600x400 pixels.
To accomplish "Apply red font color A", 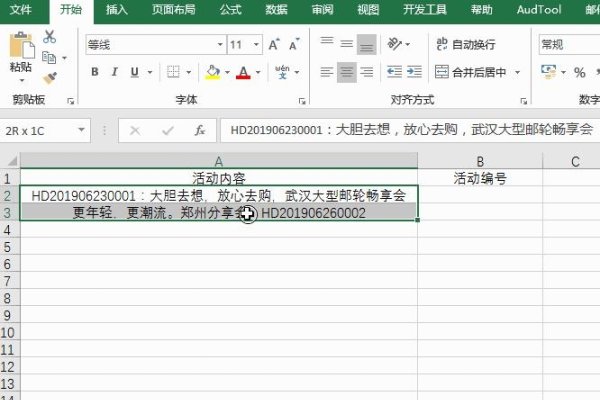I will pos(243,72).
